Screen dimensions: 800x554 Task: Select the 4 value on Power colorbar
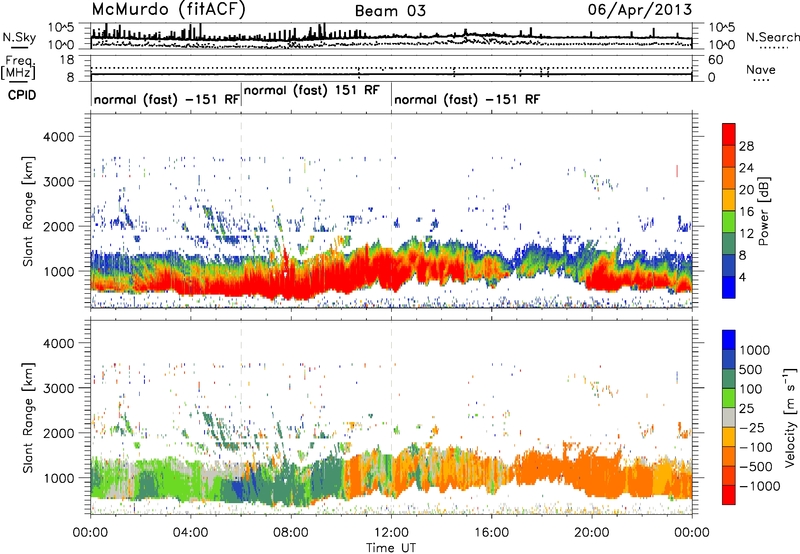(742, 278)
